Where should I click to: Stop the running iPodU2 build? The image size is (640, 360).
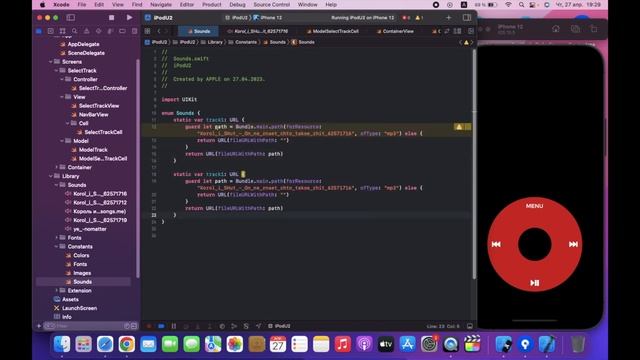coord(111,18)
